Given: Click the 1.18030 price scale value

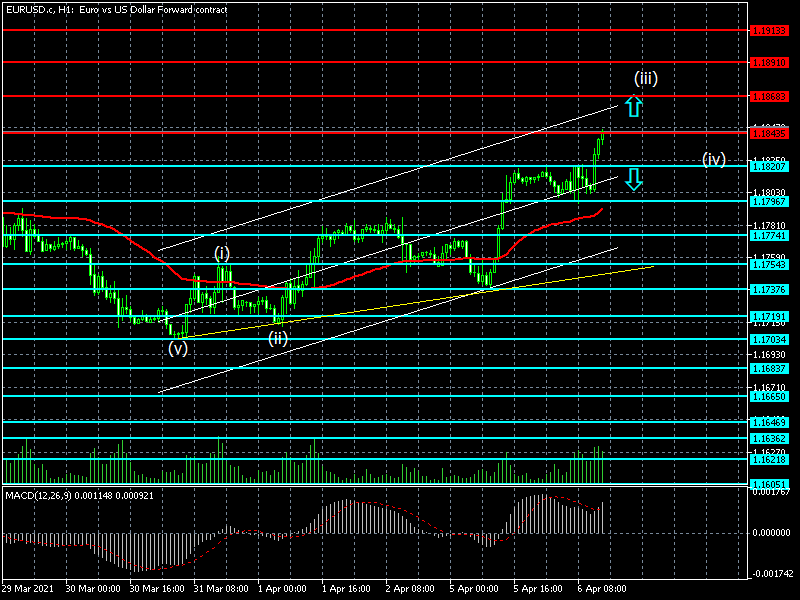Looking at the screenshot, I should click(x=769, y=193).
